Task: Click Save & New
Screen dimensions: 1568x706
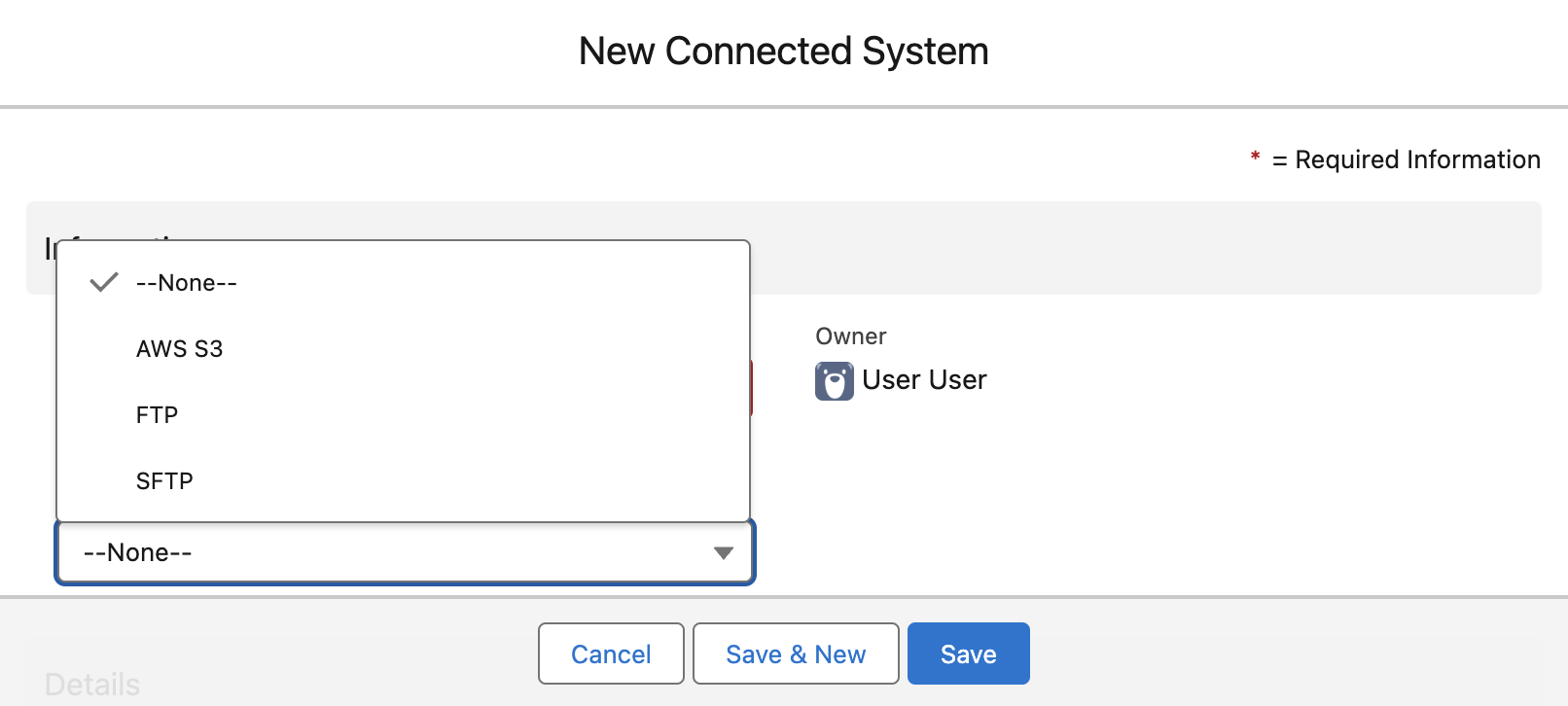Action: click(x=795, y=653)
